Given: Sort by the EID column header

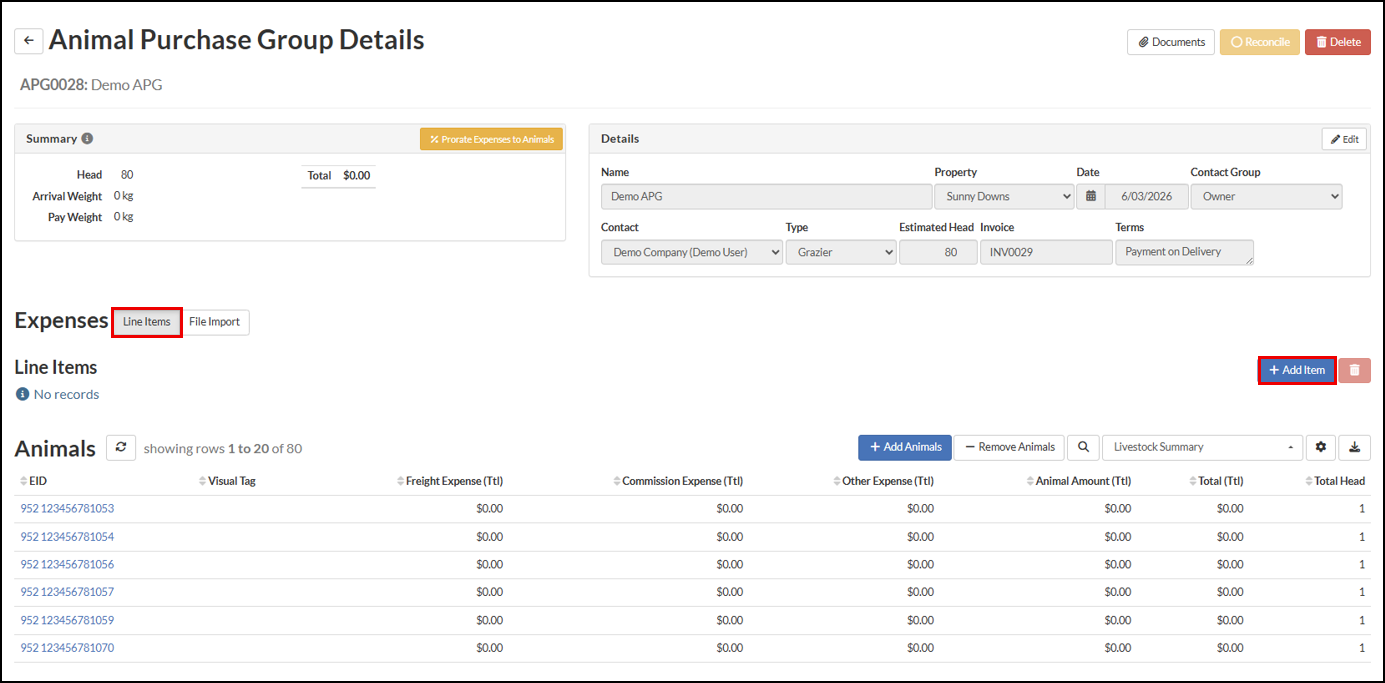Looking at the screenshot, I should 38,481.
